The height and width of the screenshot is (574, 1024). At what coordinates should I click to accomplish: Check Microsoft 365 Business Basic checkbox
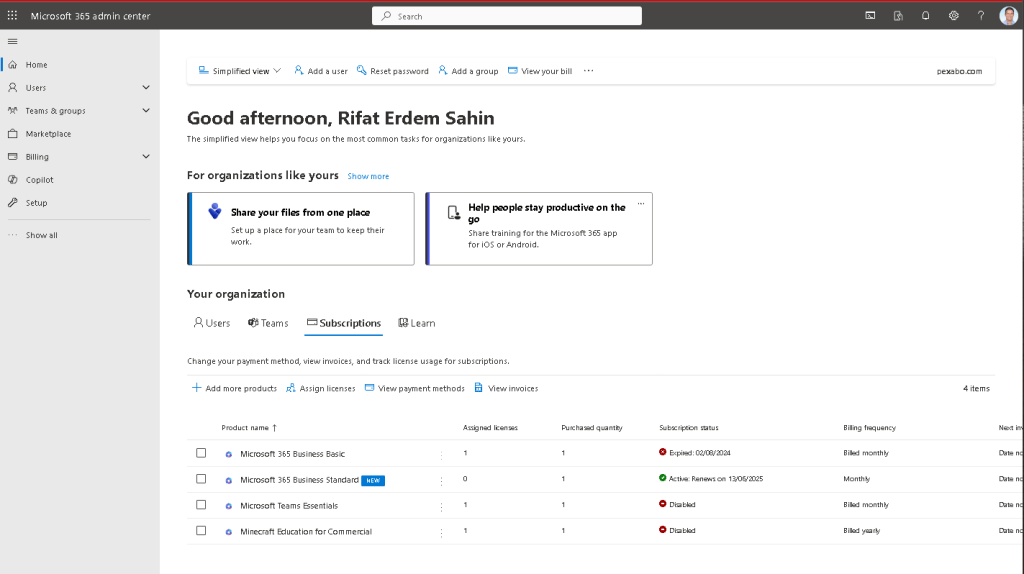pos(201,453)
